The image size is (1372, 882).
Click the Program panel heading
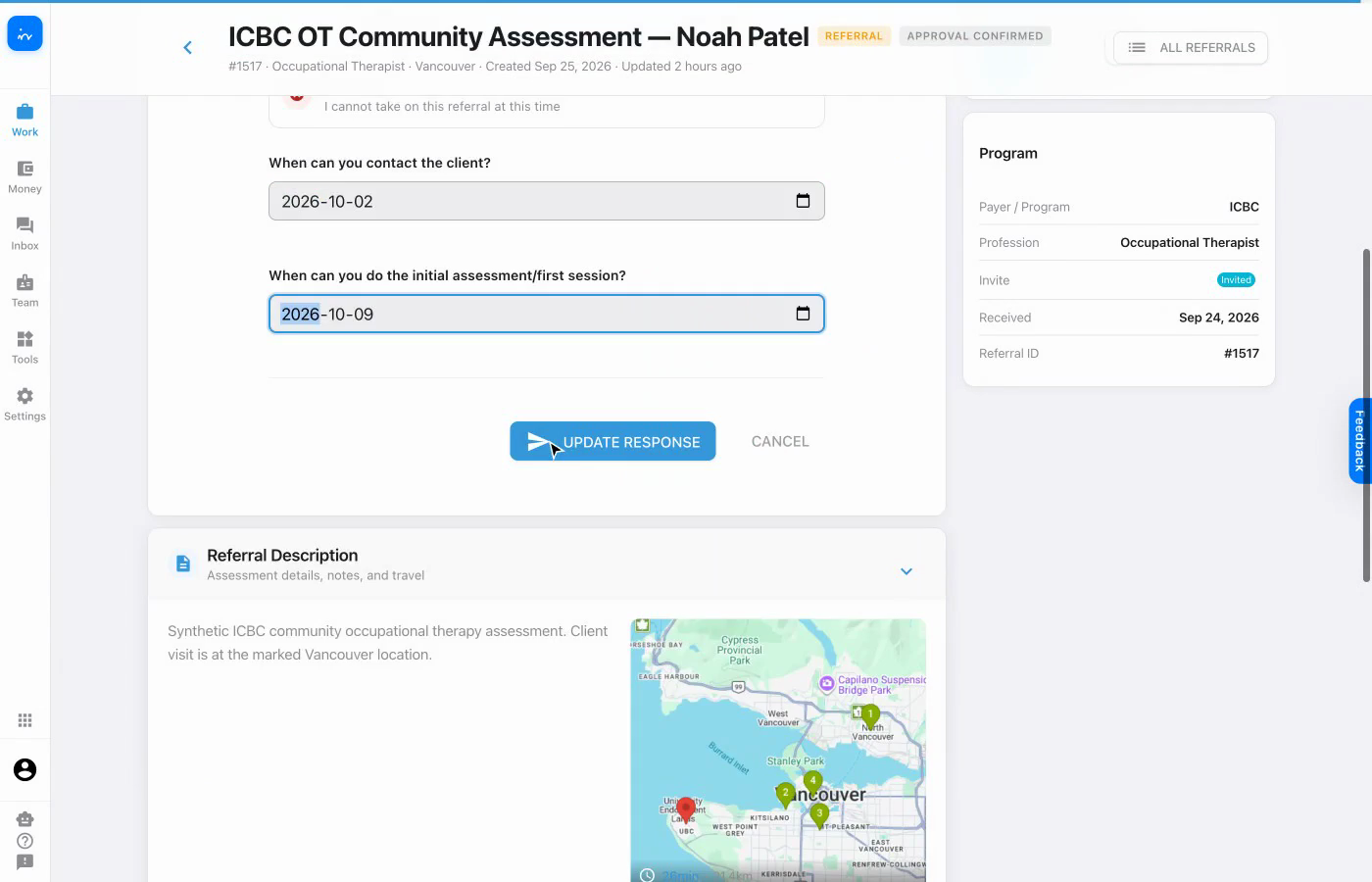[x=1007, y=153]
